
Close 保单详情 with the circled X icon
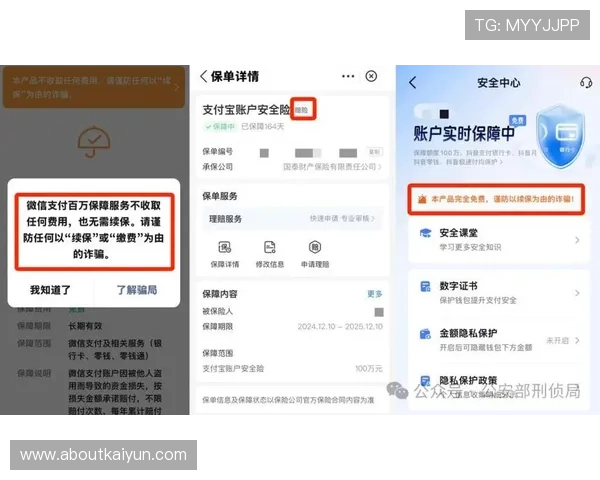[371, 76]
